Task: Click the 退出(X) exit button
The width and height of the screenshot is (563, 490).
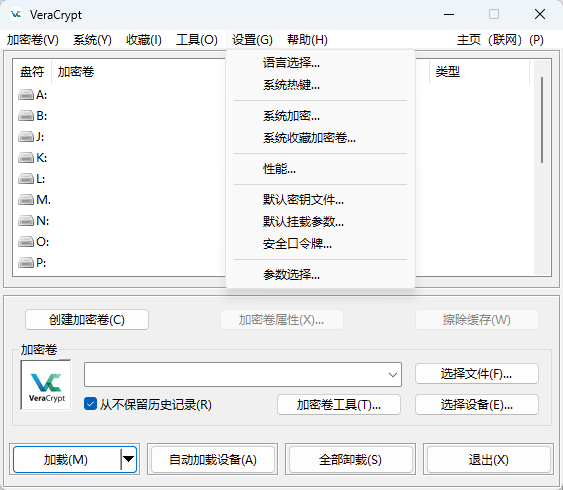Action: click(x=489, y=459)
